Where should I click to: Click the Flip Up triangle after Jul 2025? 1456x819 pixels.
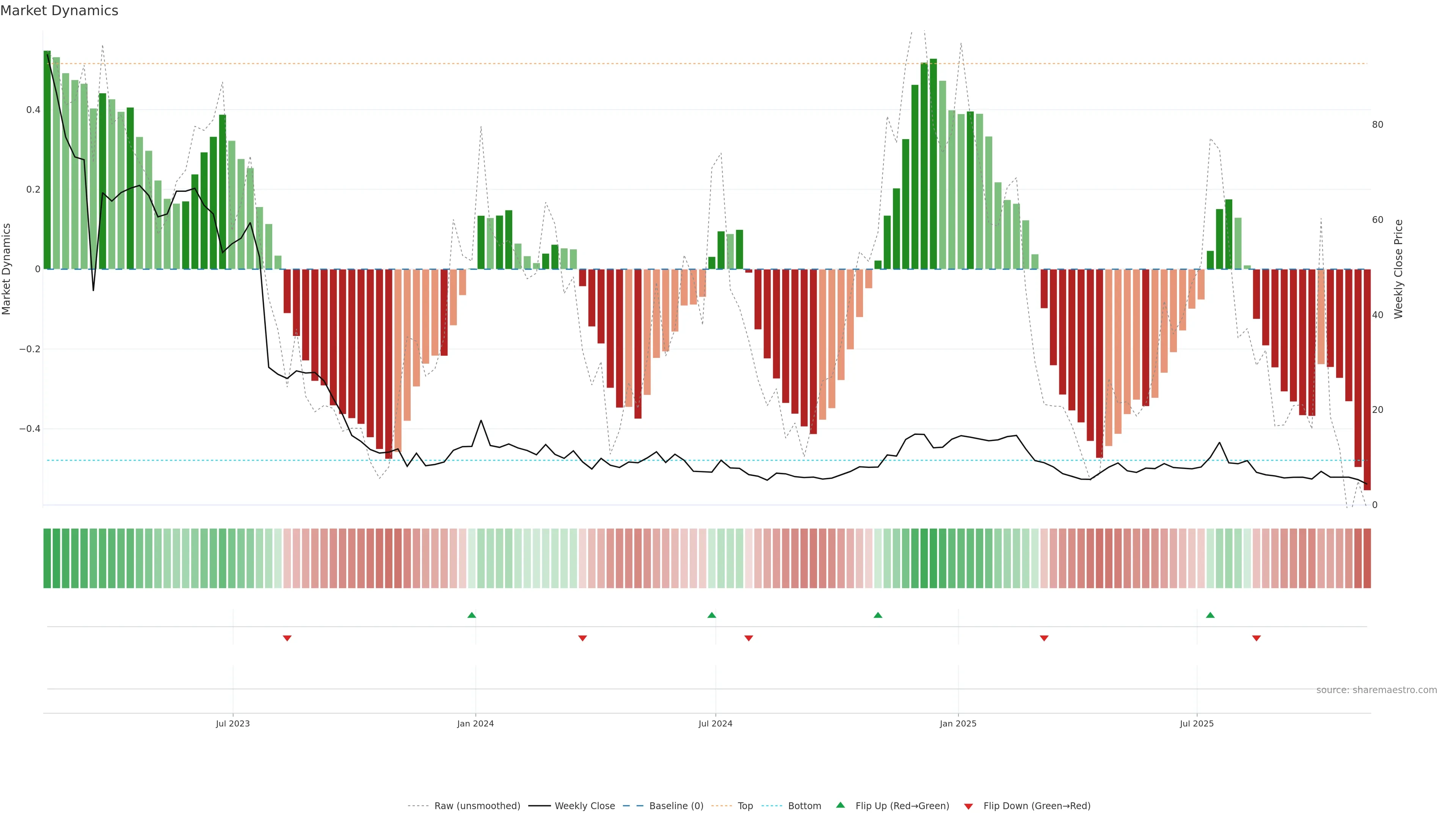click(x=1210, y=615)
